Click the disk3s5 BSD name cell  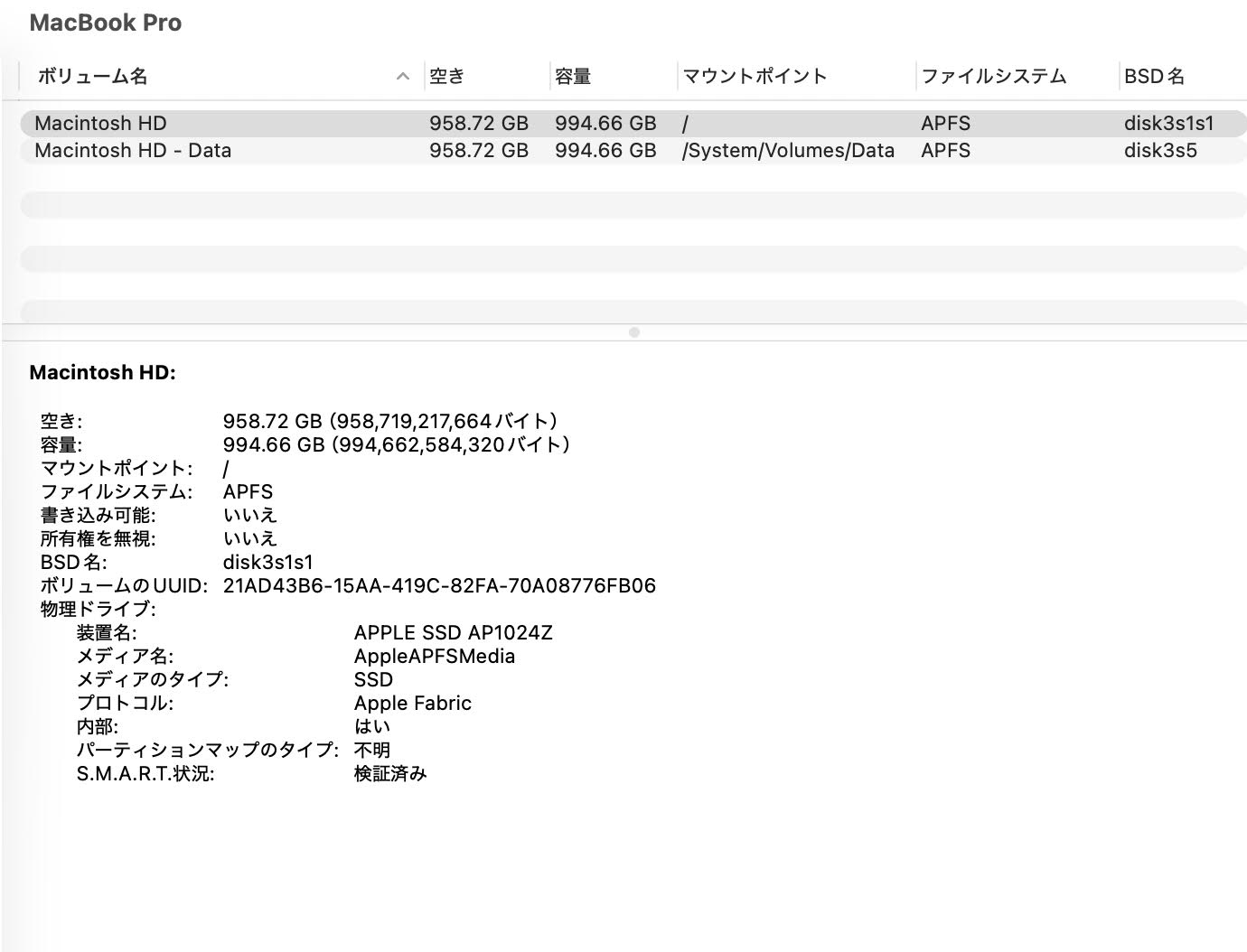tap(1160, 150)
